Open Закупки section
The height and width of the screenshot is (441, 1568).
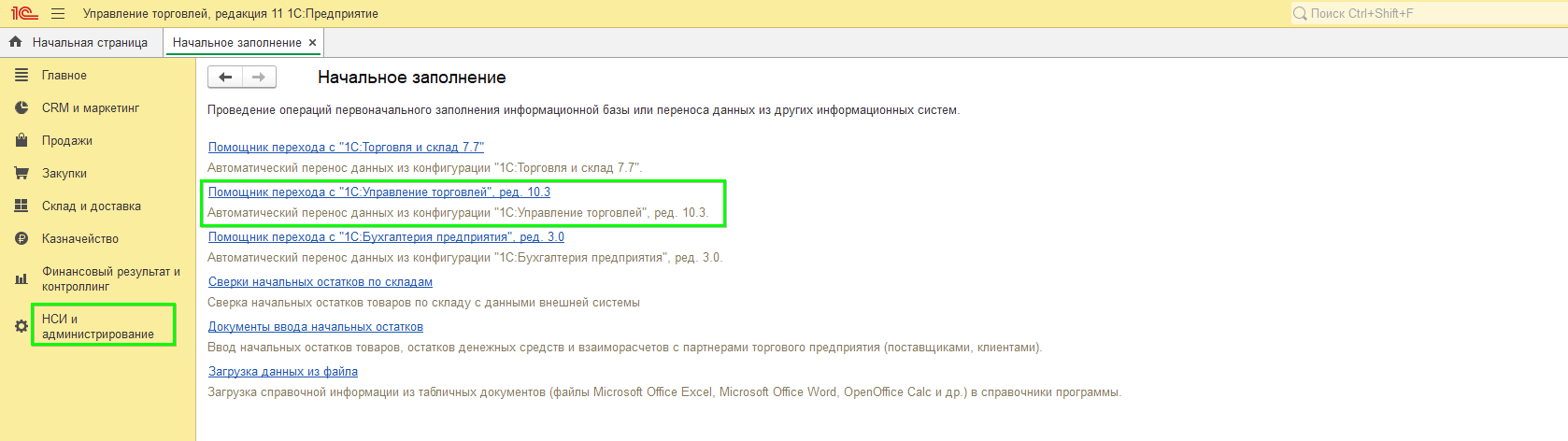(64, 173)
